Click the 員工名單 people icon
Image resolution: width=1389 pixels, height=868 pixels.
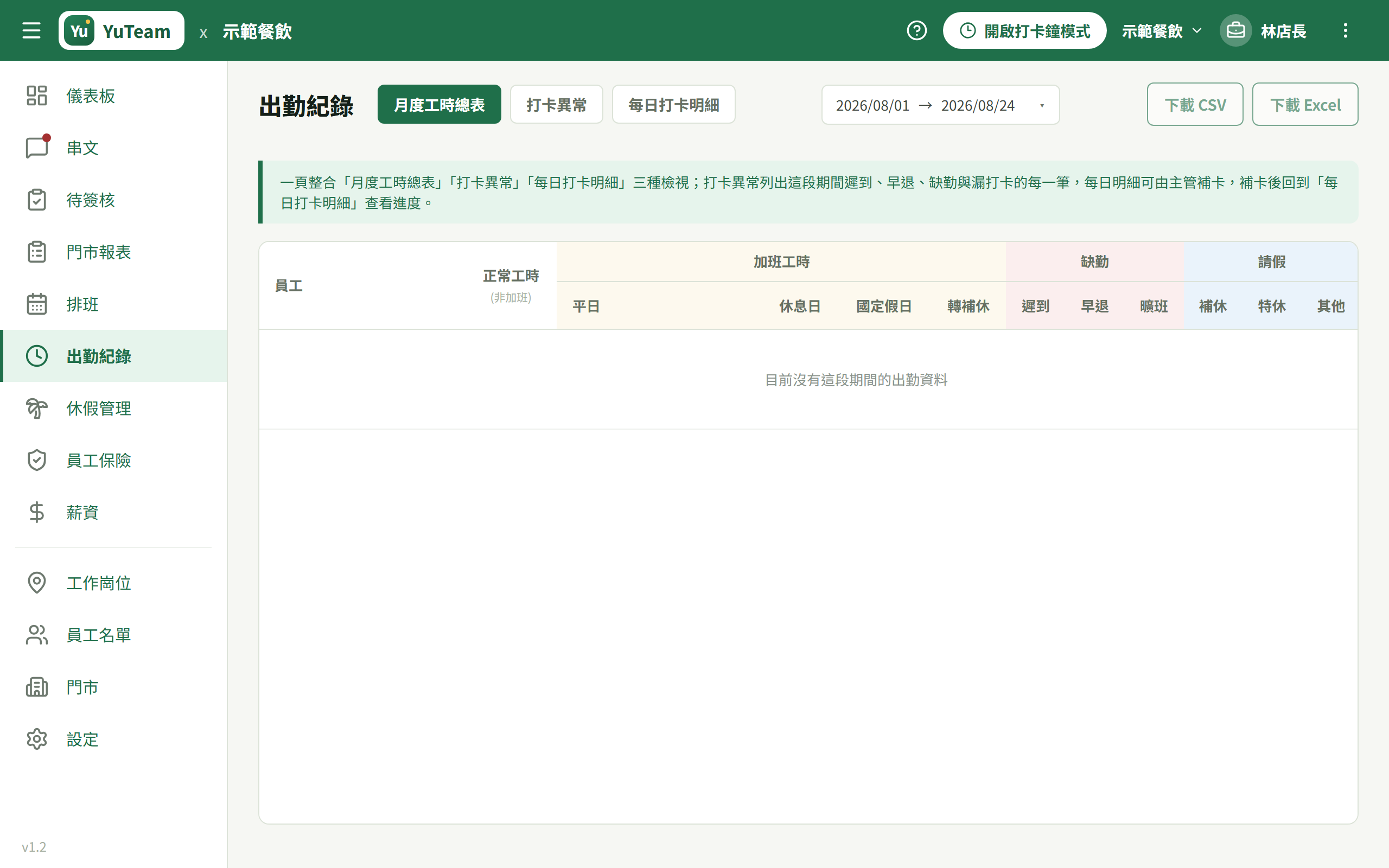point(37,635)
